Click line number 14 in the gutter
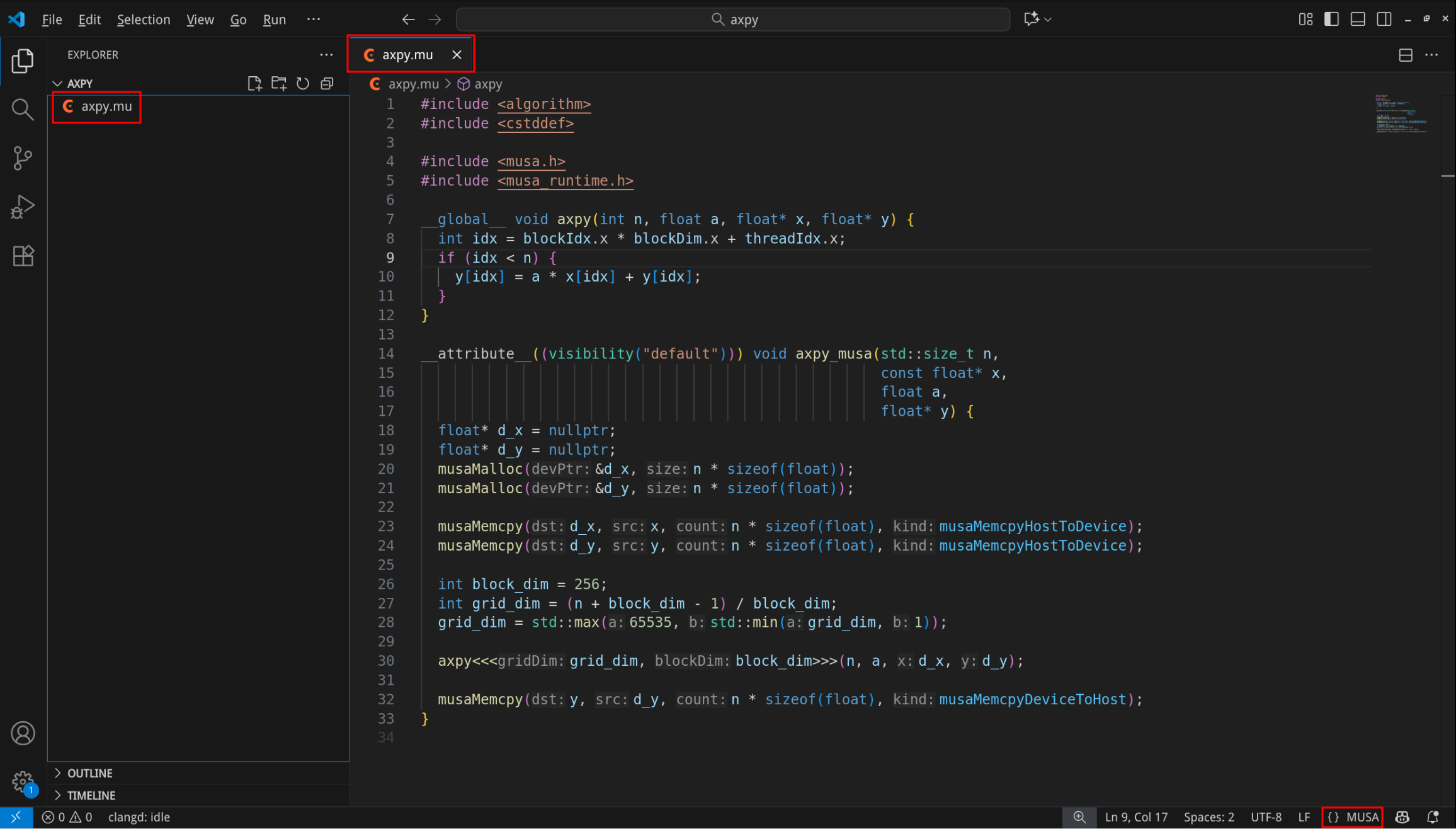Screen dimensions: 1456x829 (386, 354)
